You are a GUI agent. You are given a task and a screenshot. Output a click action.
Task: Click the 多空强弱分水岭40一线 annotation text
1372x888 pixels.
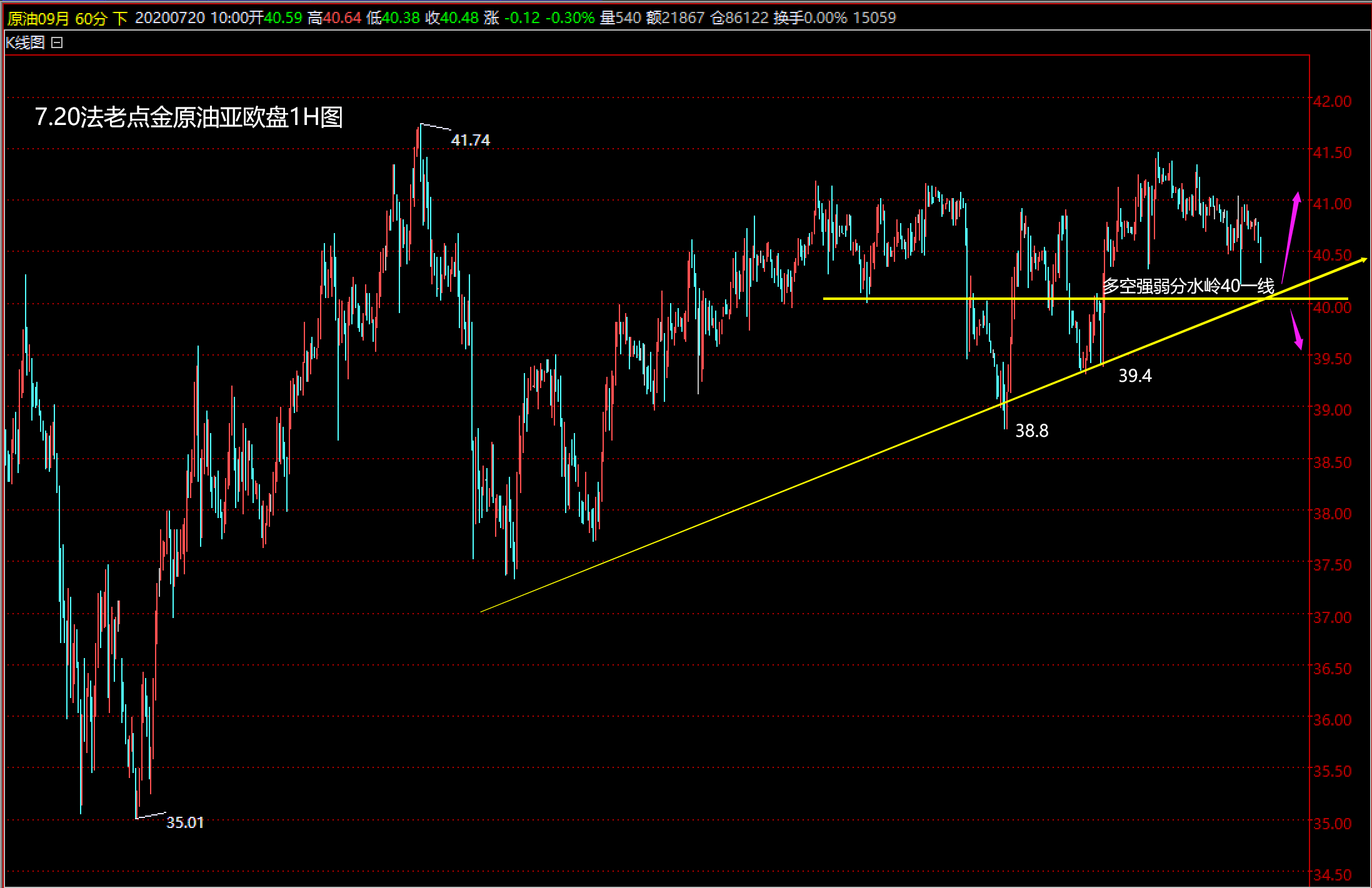[1188, 286]
